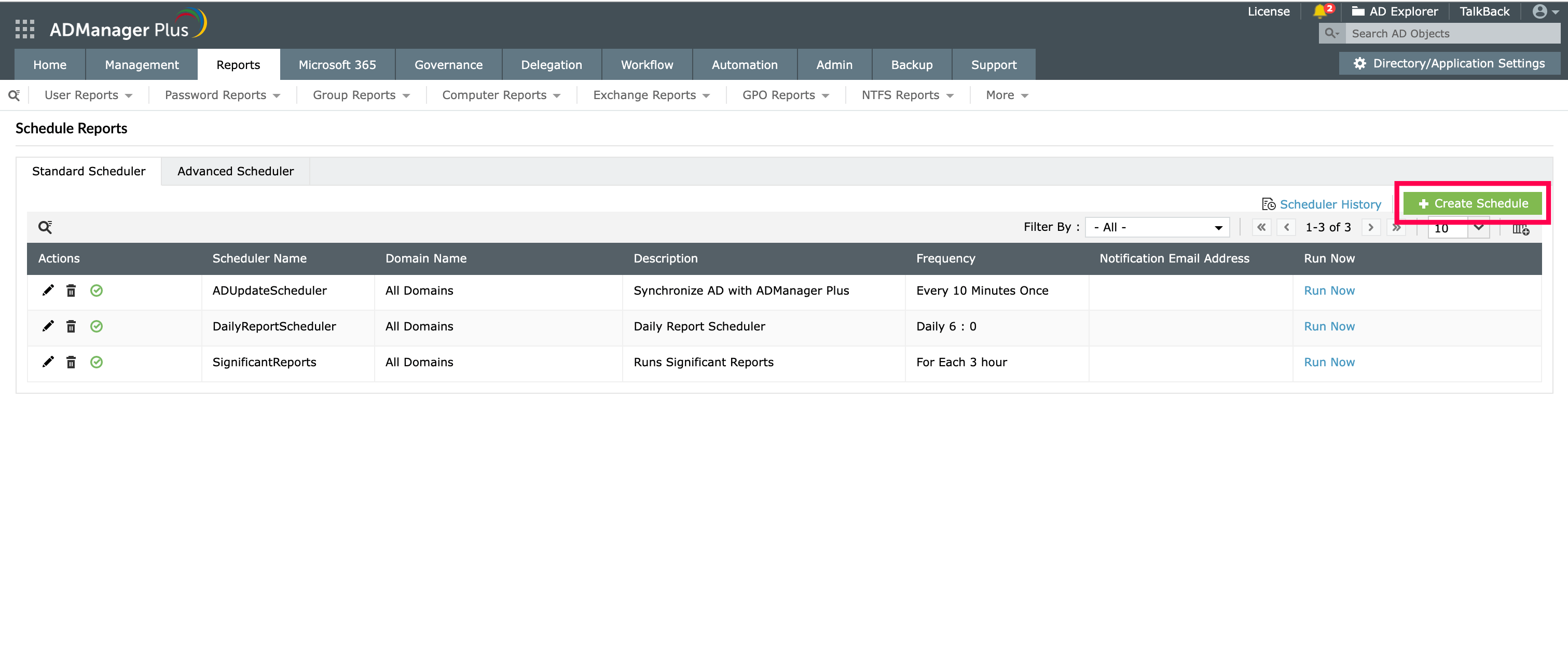Open Scheduler History
The height and width of the screenshot is (663, 1568).
[1330, 204]
